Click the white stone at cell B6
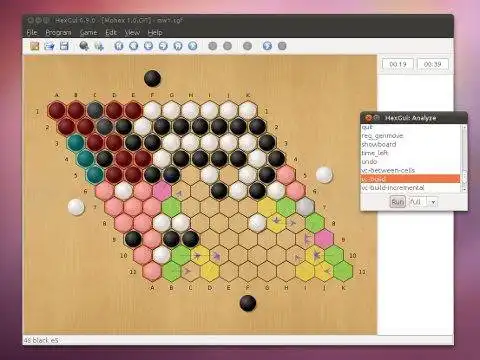Viewport: 480px width, 360px height. pos(124,191)
